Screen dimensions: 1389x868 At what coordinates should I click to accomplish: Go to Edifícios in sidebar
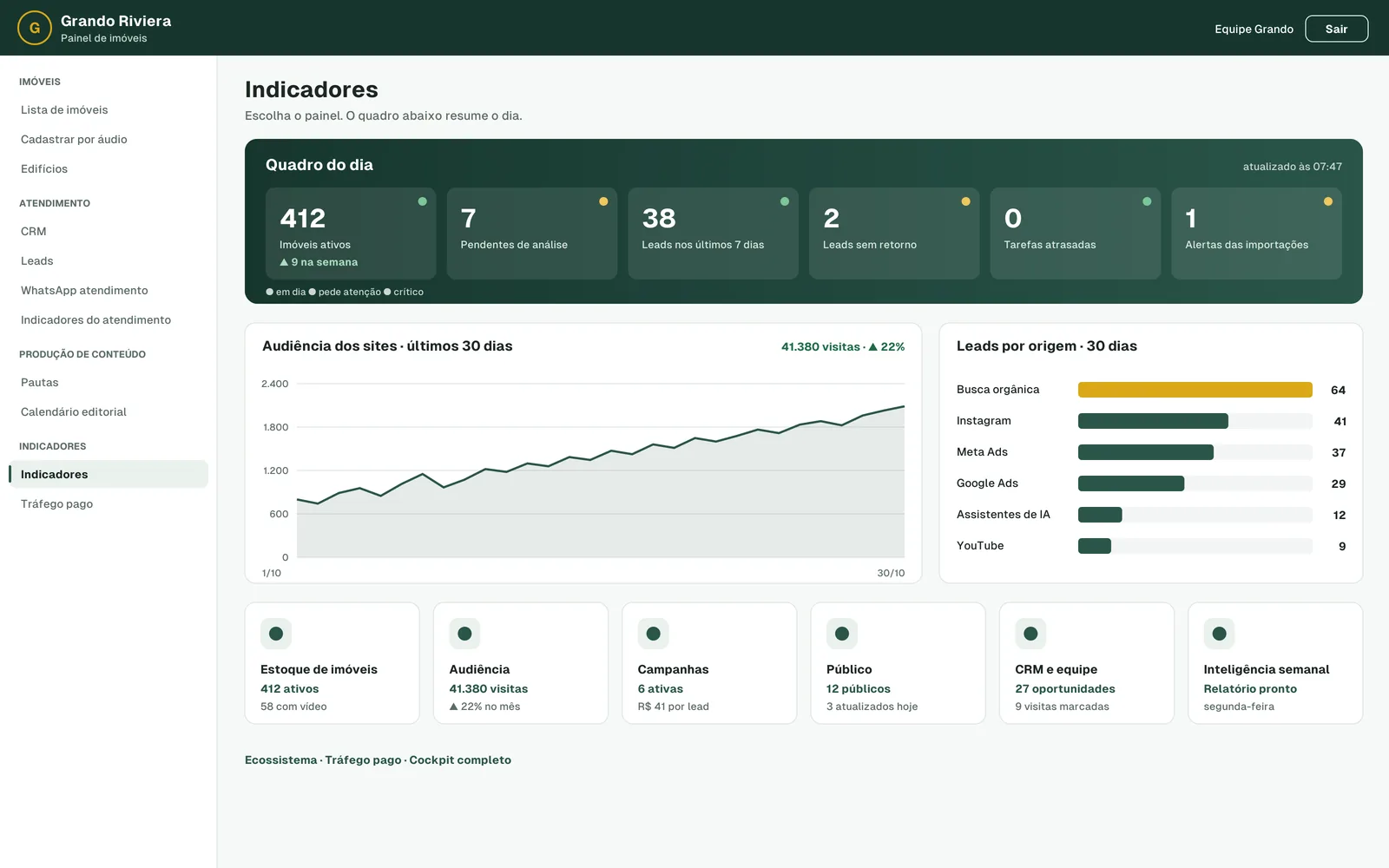109,169
